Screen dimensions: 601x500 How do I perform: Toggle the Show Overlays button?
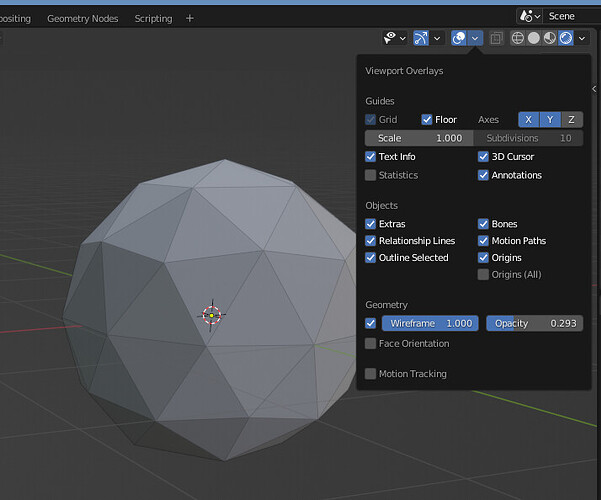pyautogui.click(x=458, y=38)
